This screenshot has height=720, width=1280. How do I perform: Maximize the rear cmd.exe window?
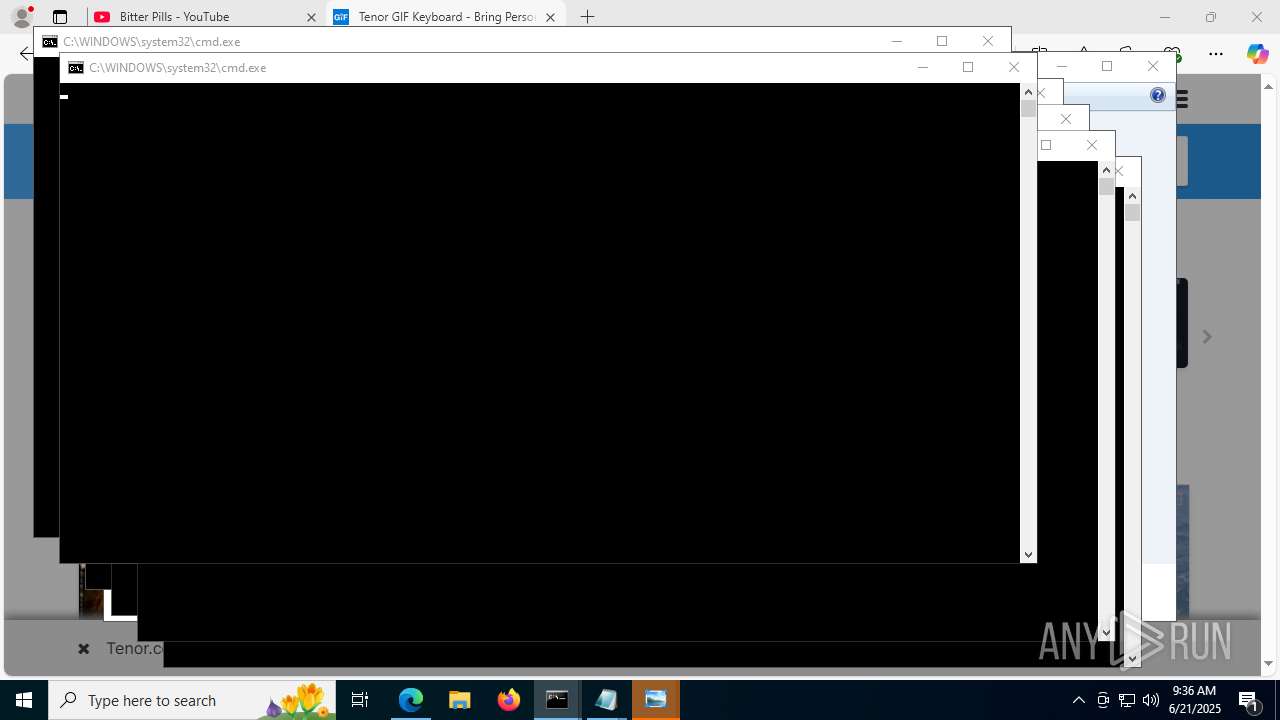pos(941,41)
